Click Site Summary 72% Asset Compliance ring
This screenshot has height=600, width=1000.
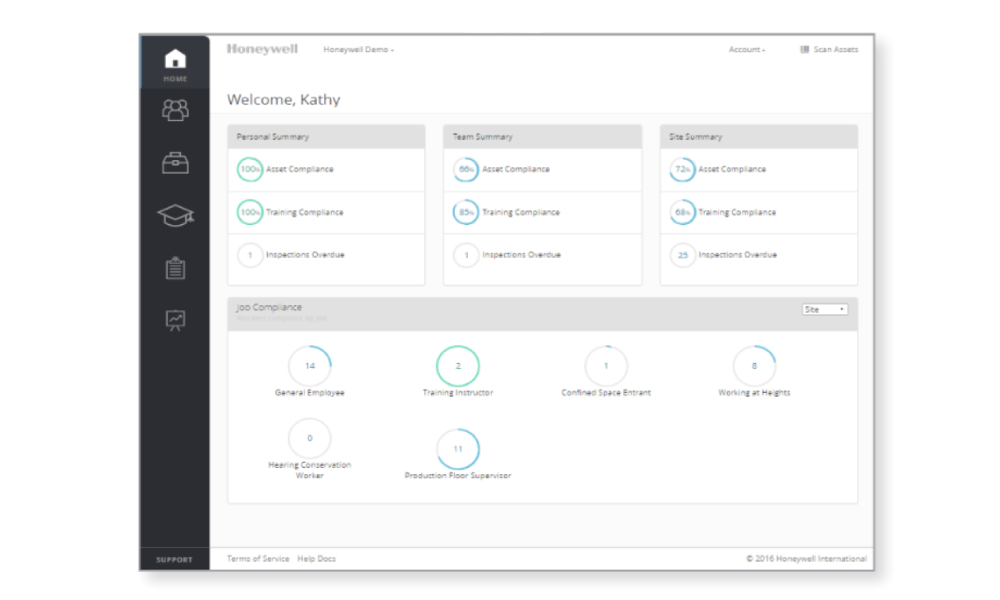(x=682, y=170)
